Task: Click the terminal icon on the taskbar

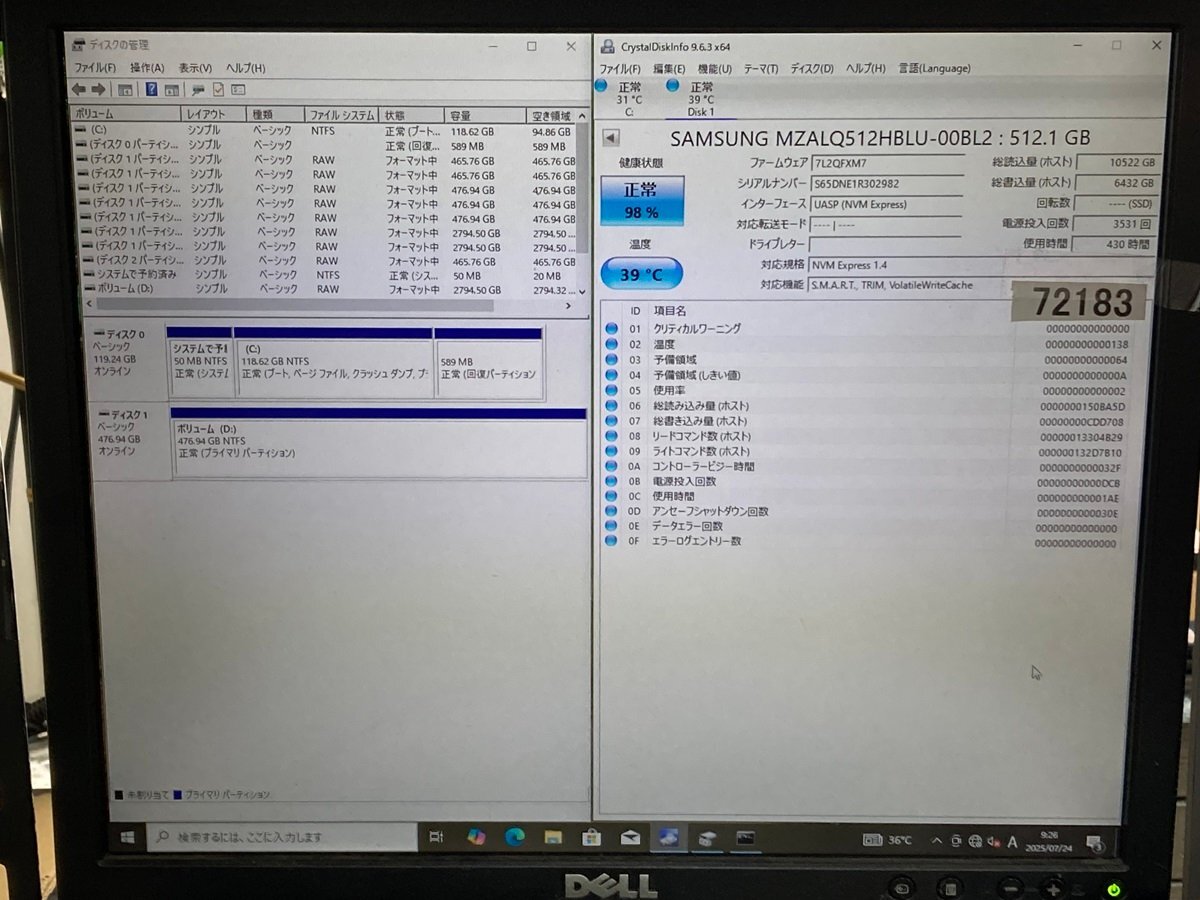Action: pyautogui.click(x=746, y=838)
